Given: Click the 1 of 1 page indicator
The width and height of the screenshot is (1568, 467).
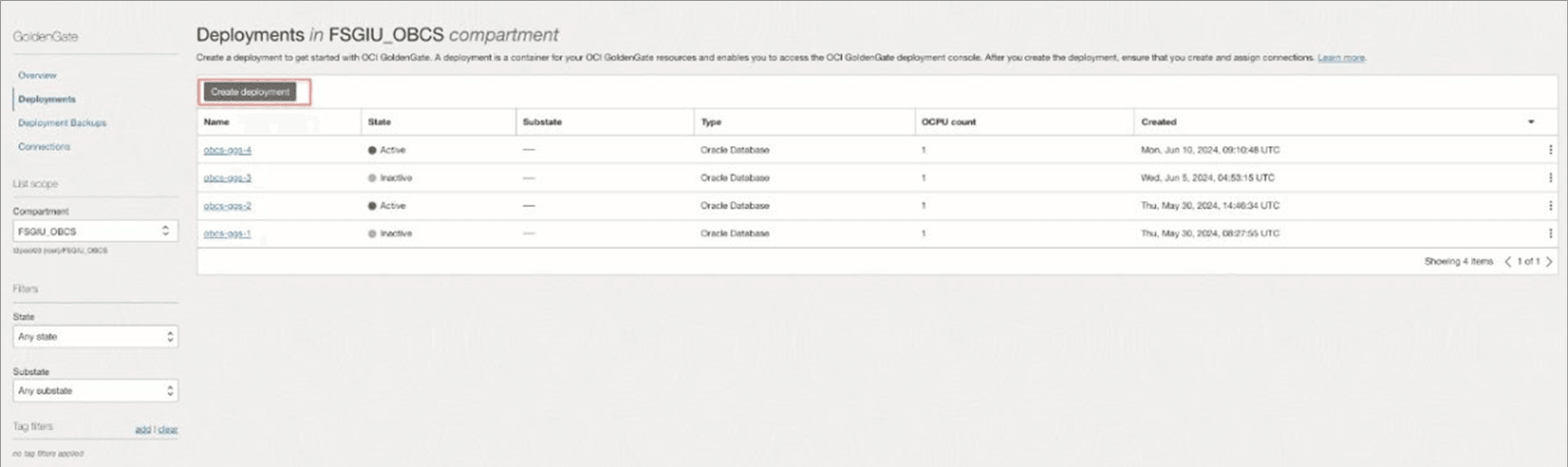Looking at the screenshot, I should (1529, 262).
